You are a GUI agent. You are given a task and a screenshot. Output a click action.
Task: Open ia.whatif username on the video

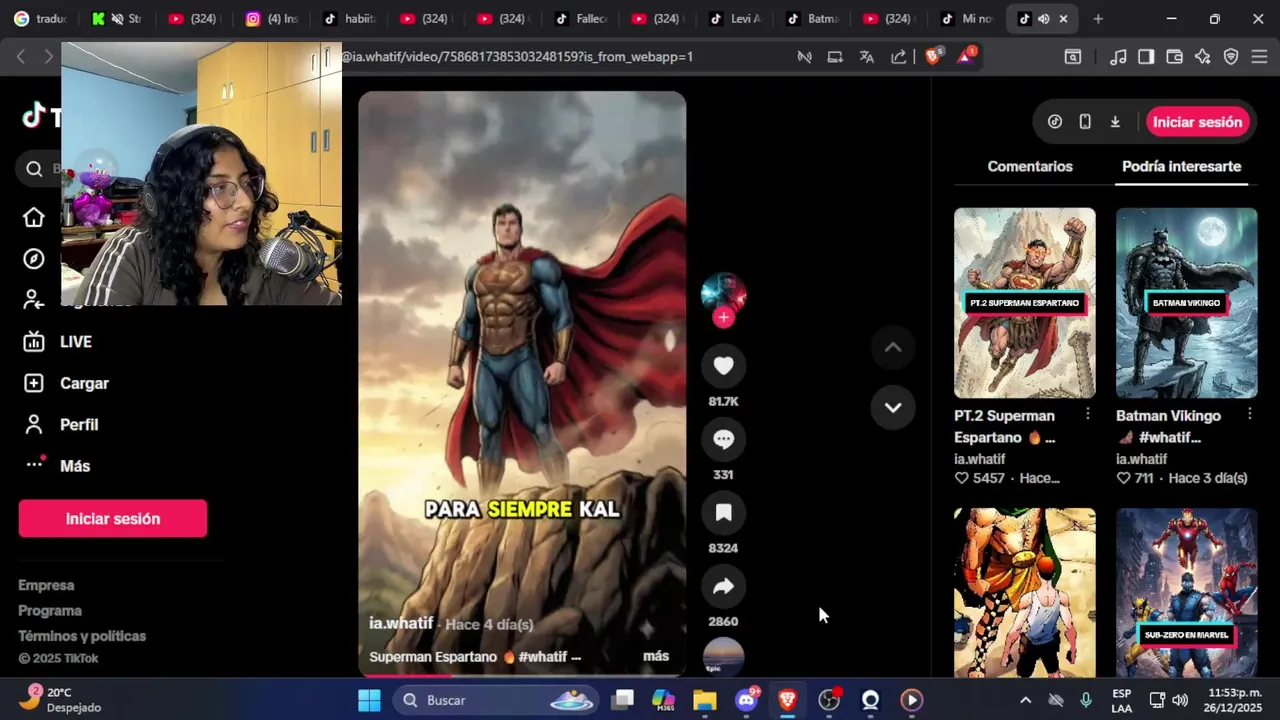401,623
